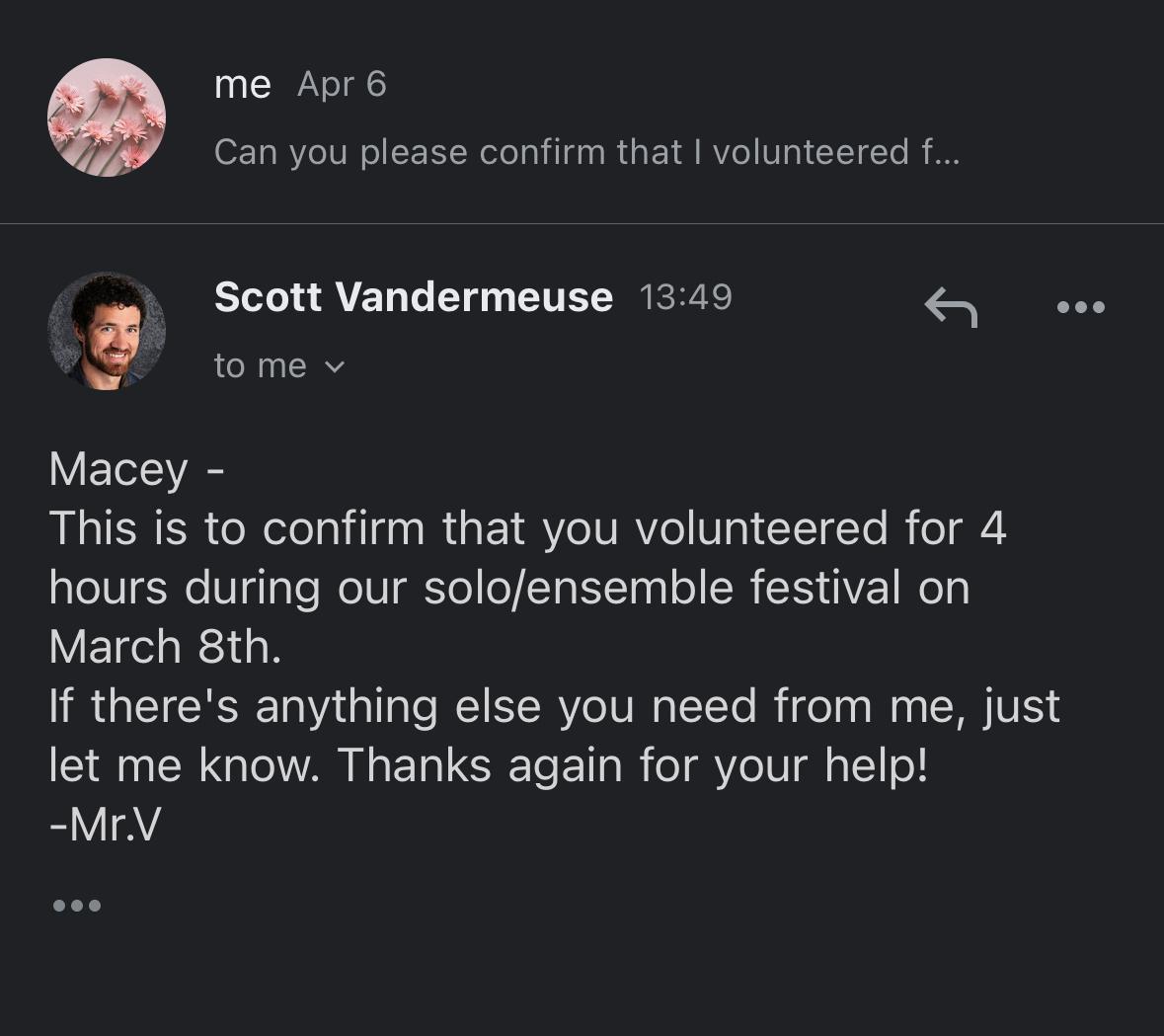This screenshot has height=1036, width=1164.
Task: Open more options for Scott's message
Action: tap(1080, 307)
